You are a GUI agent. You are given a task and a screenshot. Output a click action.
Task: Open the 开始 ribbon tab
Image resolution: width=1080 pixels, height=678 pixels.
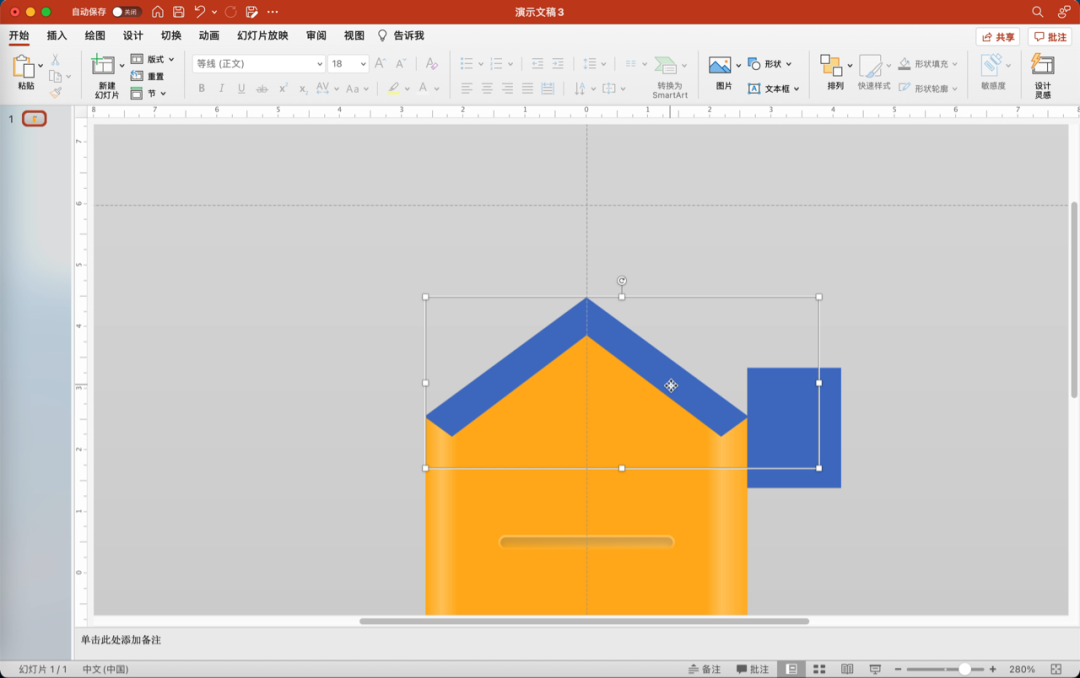pyautogui.click(x=19, y=36)
